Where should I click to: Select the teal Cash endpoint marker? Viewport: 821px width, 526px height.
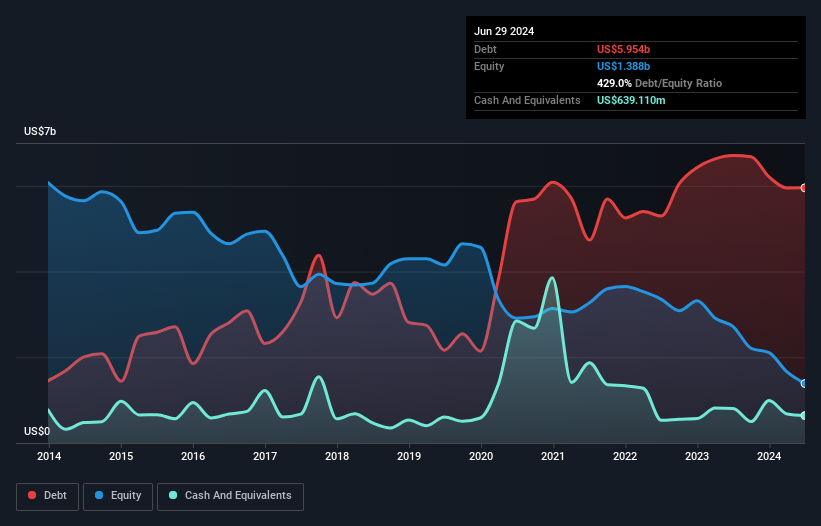[x=804, y=416]
